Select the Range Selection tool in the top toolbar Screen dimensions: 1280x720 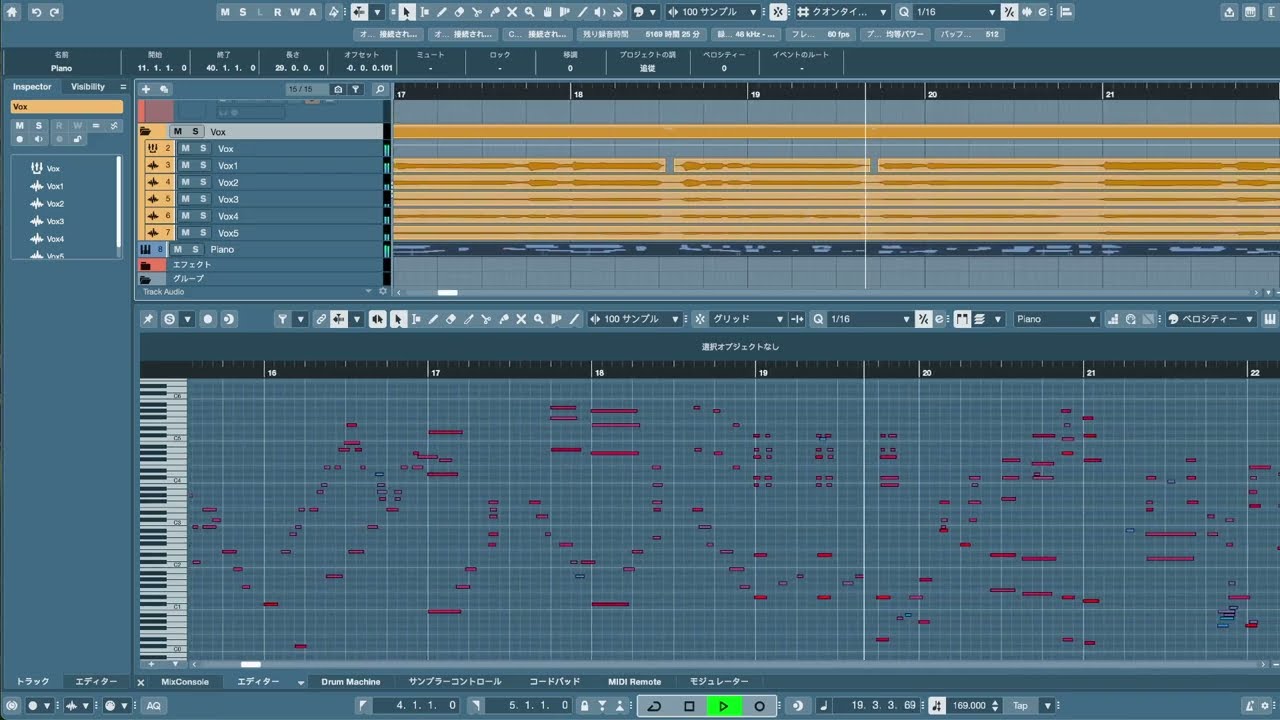click(x=424, y=12)
